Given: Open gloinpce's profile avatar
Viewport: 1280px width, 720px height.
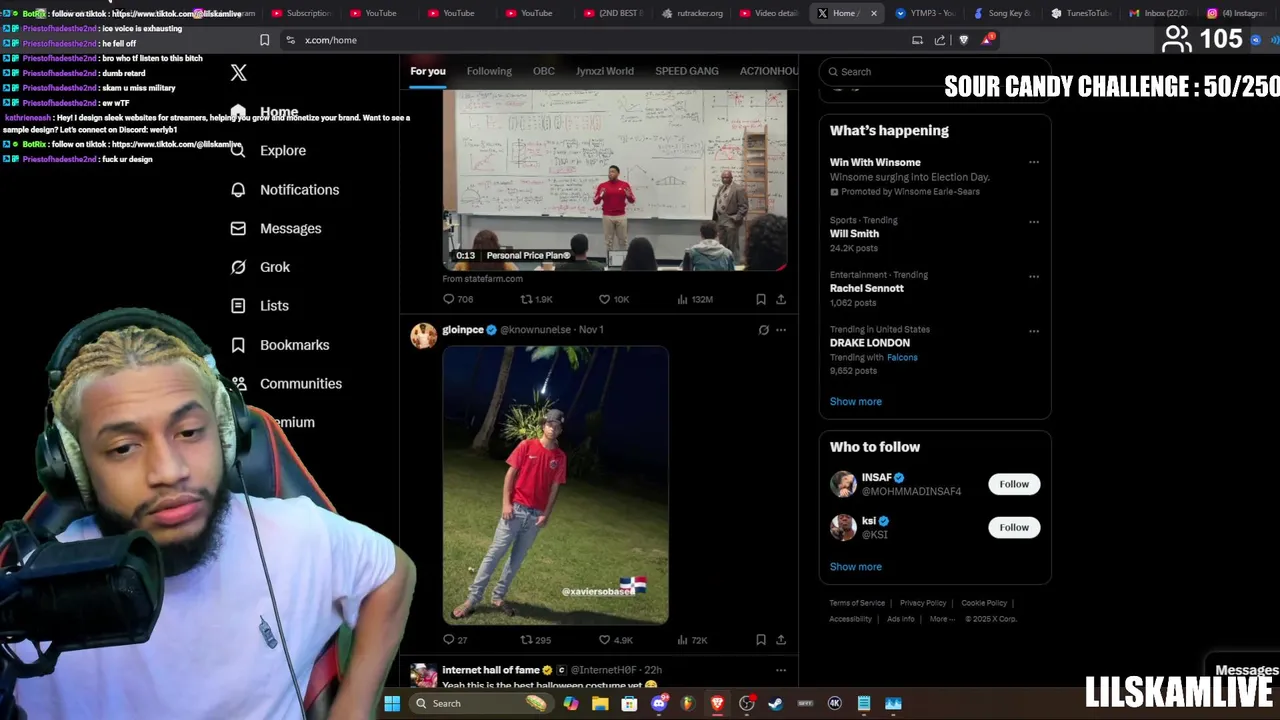Looking at the screenshot, I should click(424, 335).
